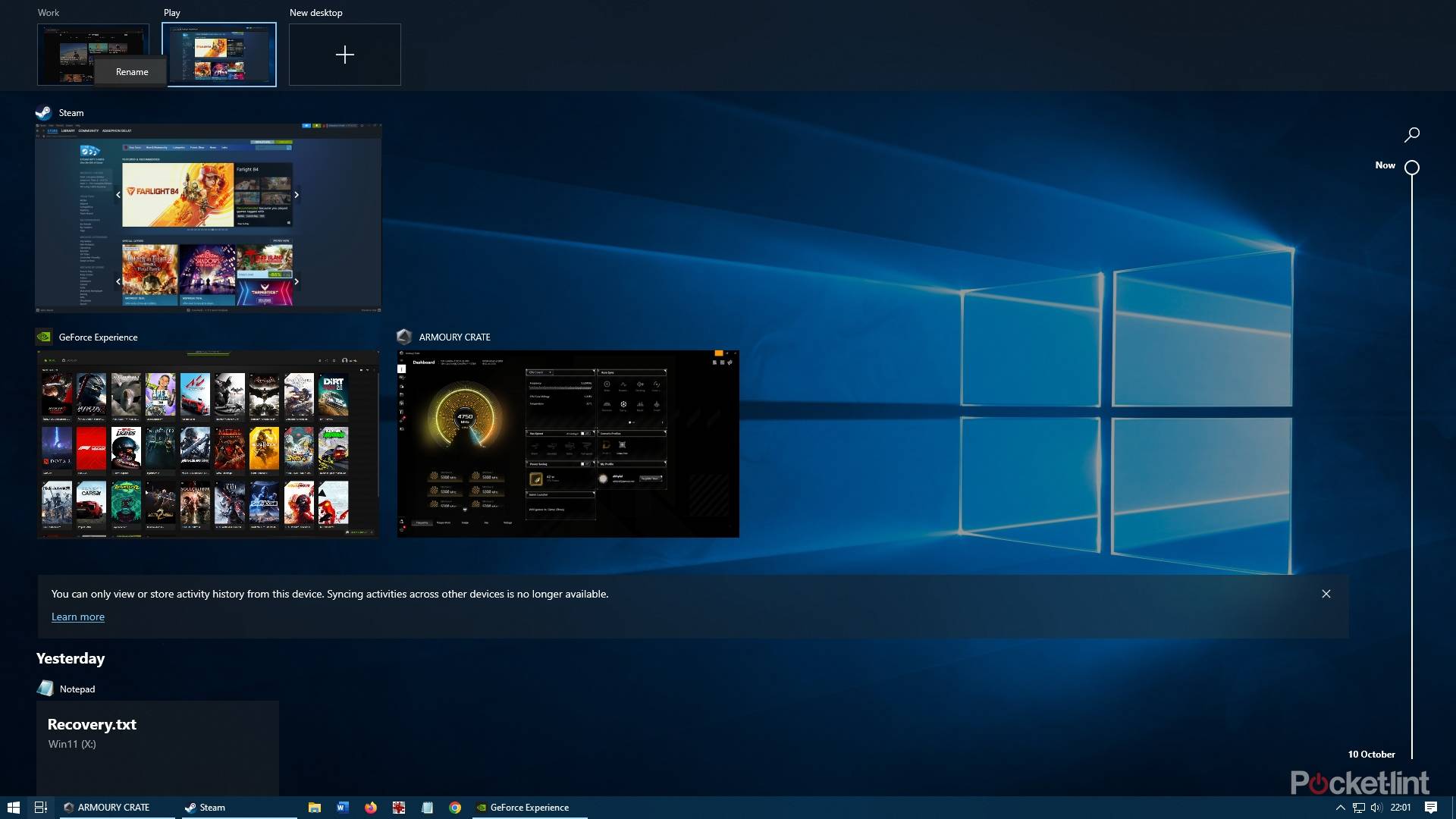Launch Firefox from the taskbar
Image resolution: width=1456 pixels, height=819 pixels.
pyautogui.click(x=370, y=807)
